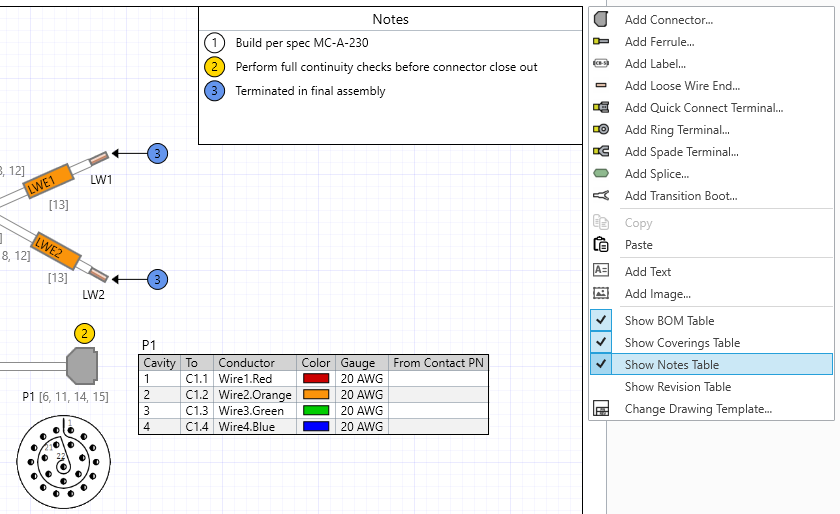This screenshot has height=514, width=840.
Task: Uncheck the Show BOM Table checkmark
Action: click(601, 320)
